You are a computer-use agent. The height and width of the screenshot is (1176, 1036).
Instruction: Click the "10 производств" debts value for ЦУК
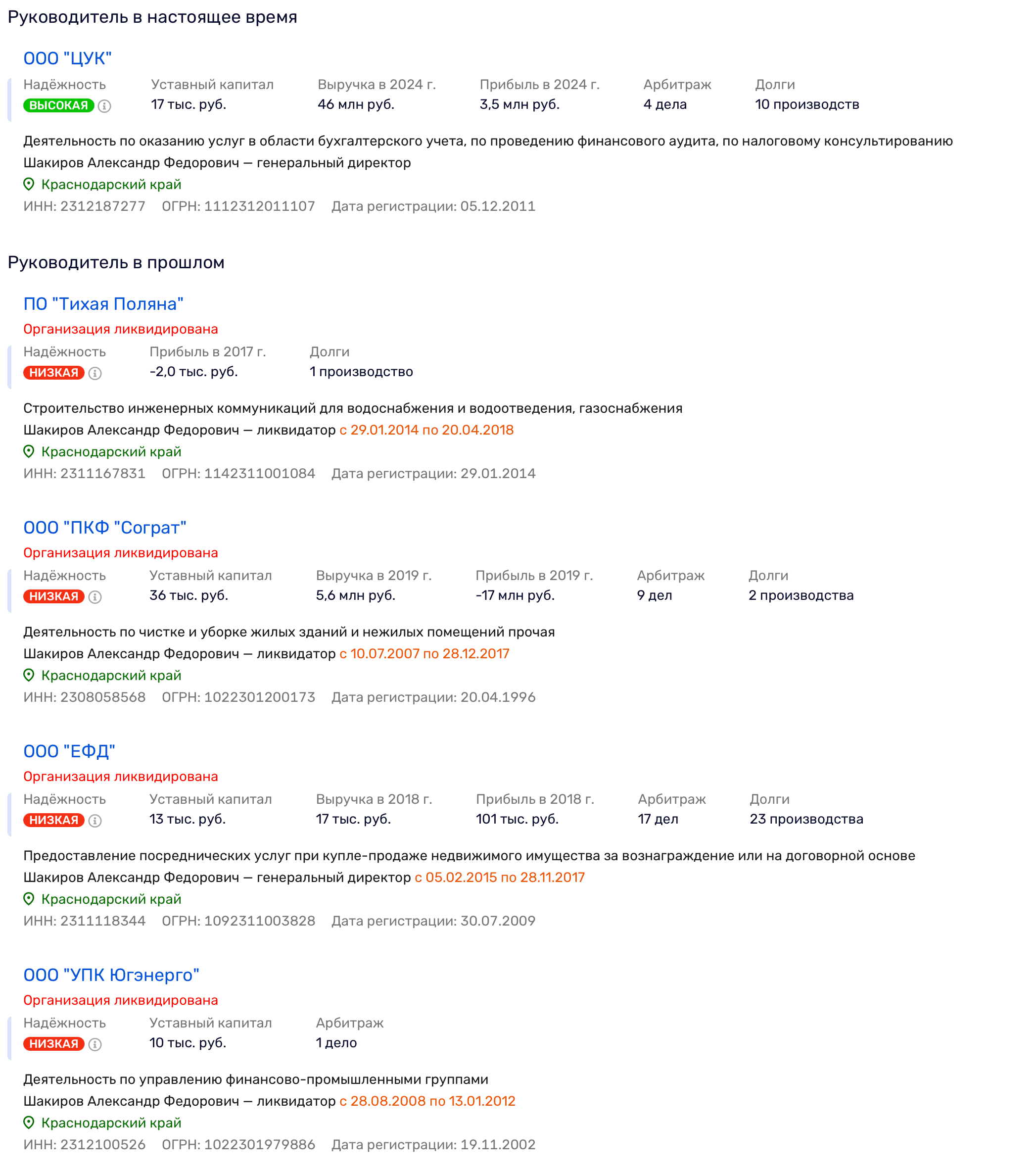(806, 105)
